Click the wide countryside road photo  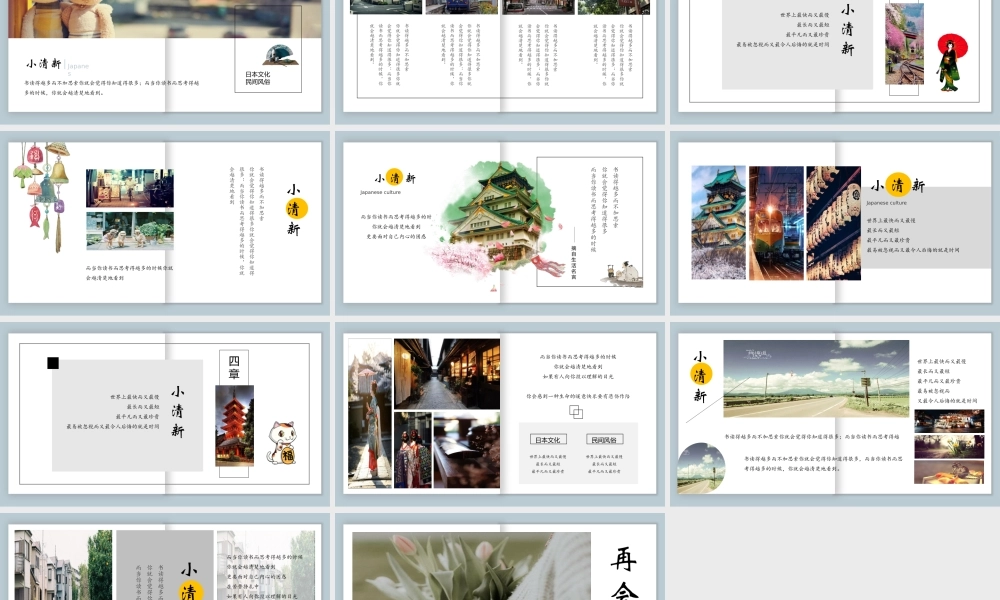coord(816,378)
